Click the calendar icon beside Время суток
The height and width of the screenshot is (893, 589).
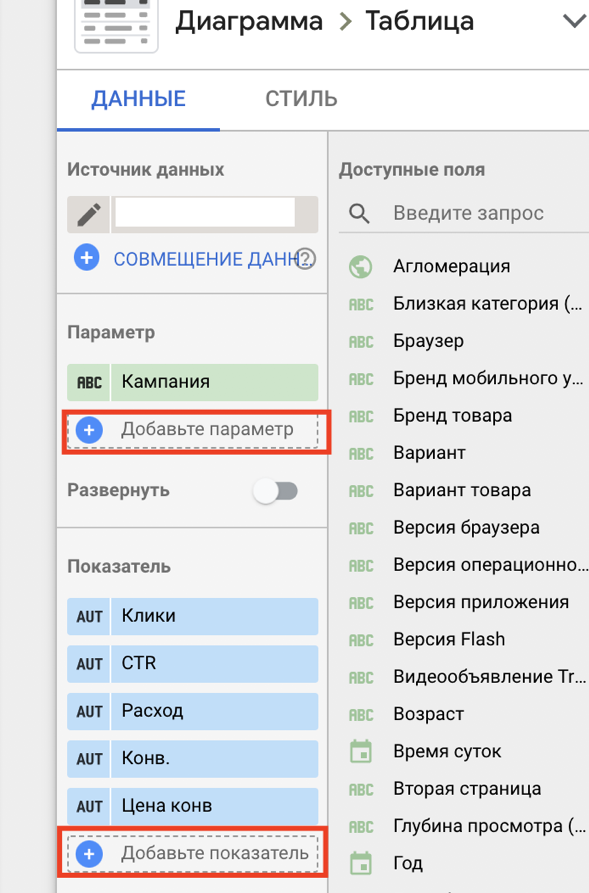point(361,751)
